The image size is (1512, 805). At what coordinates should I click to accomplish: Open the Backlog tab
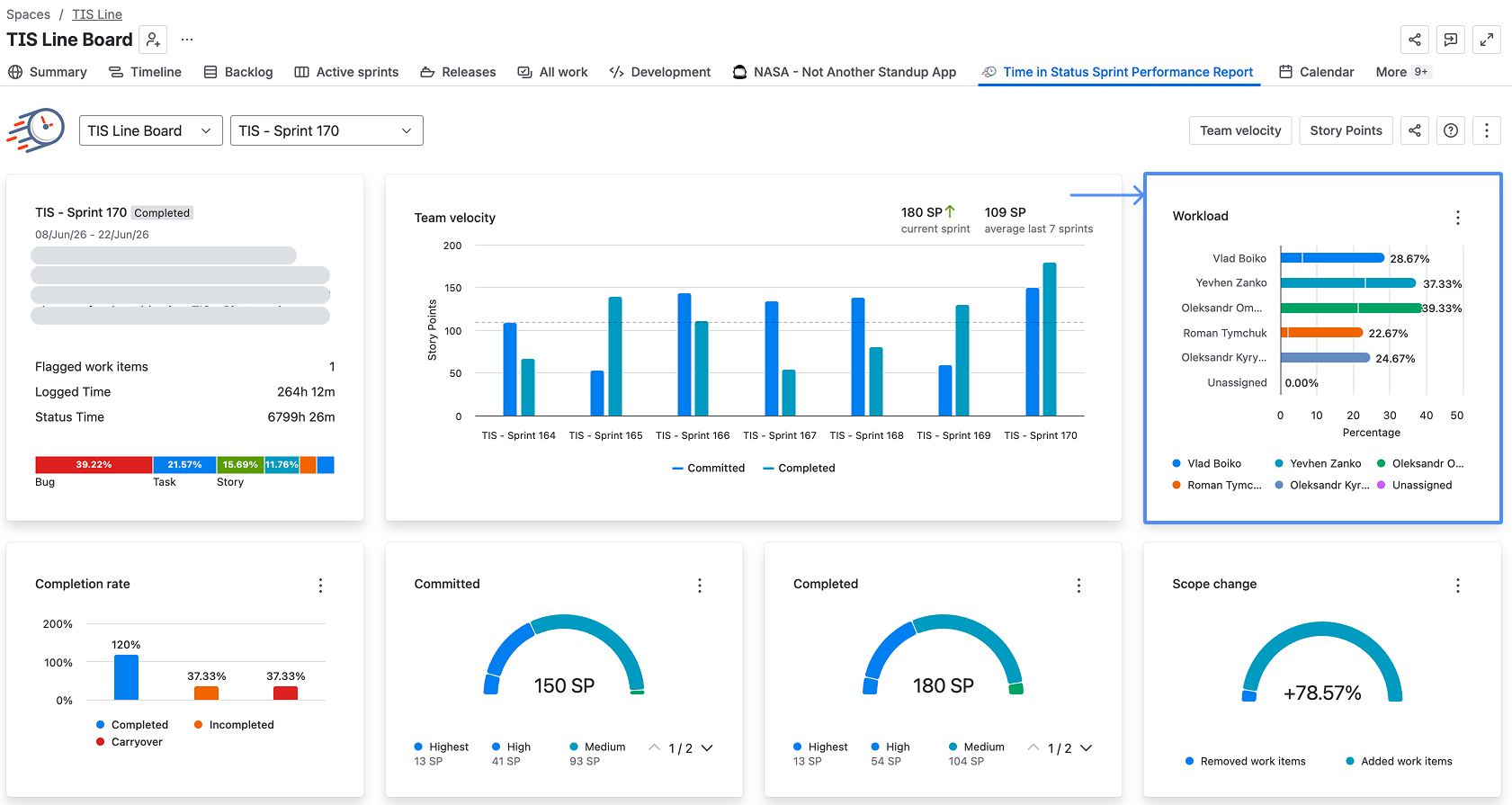click(238, 72)
